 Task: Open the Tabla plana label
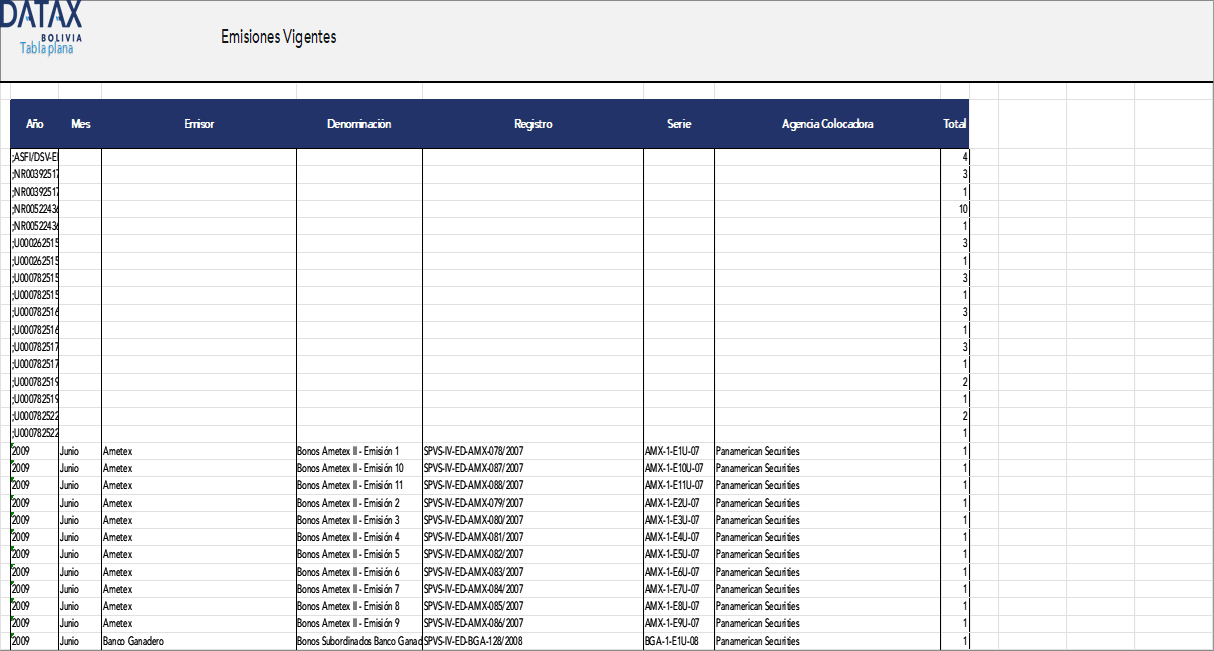pos(47,48)
